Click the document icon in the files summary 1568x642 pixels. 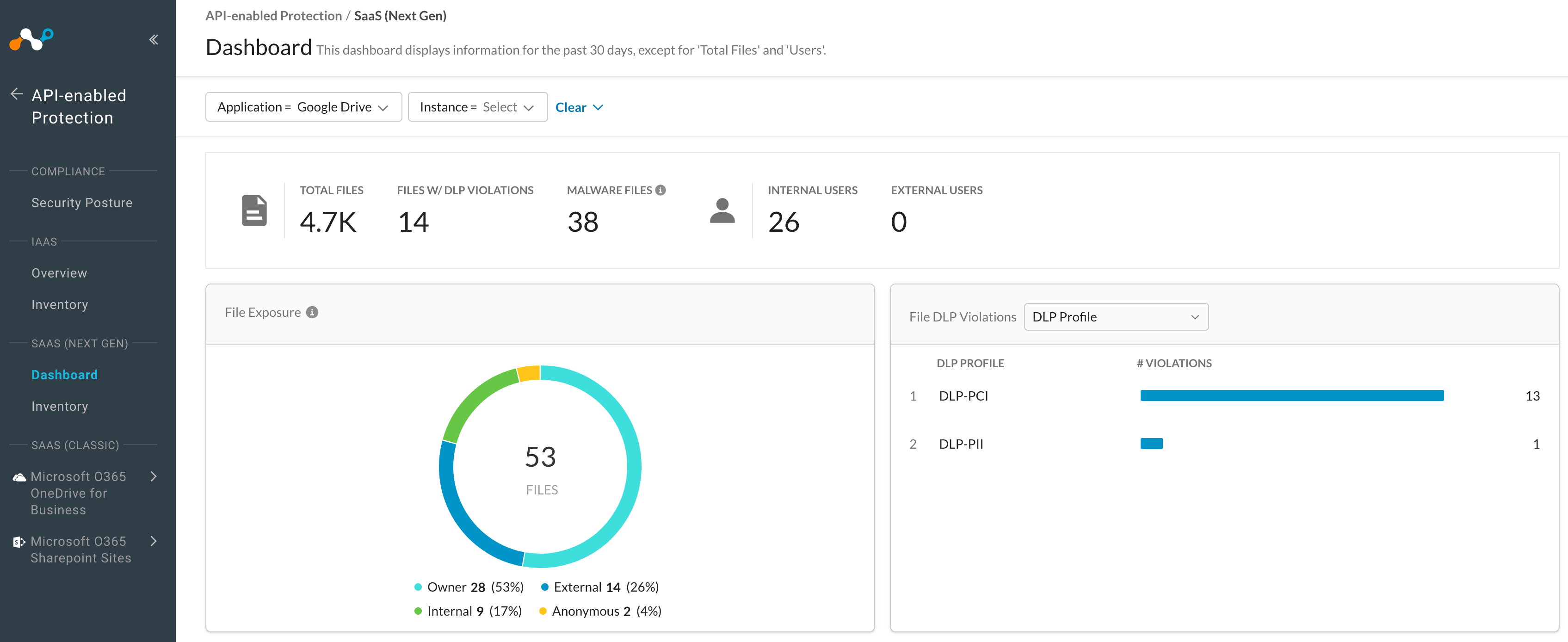(254, 210)
